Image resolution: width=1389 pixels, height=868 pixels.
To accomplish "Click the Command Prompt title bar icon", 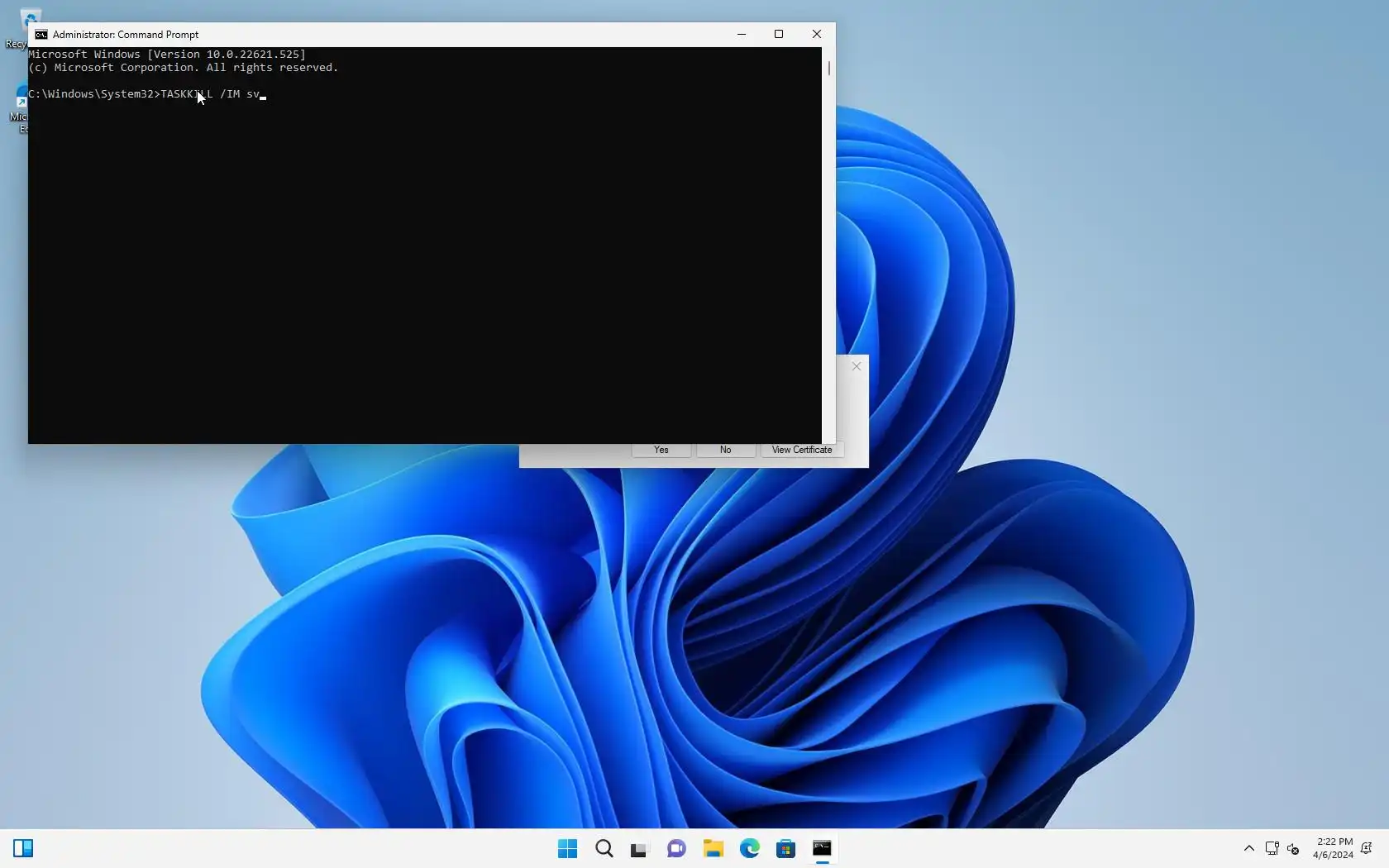I will coord(41,35).
